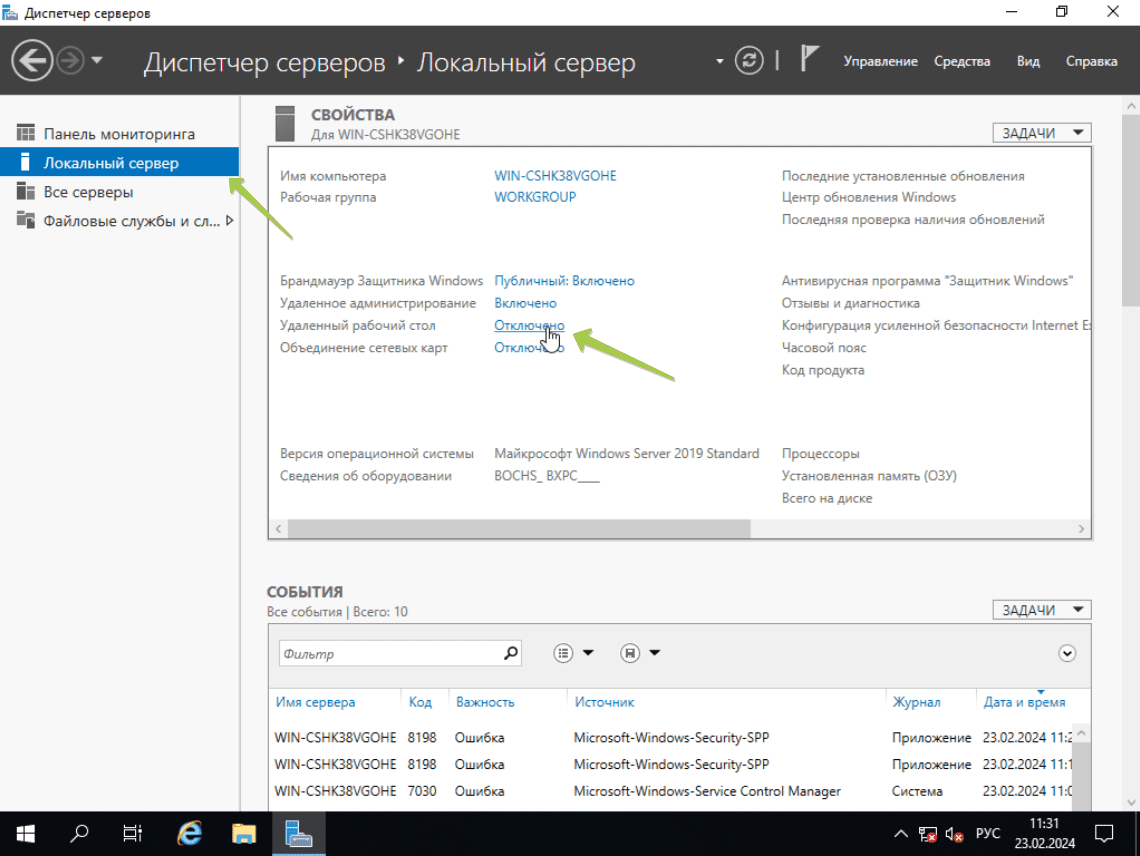Viewport: 1140px width, 856px height.
Task: Open the Вид menu
Action: point(1028,61)
